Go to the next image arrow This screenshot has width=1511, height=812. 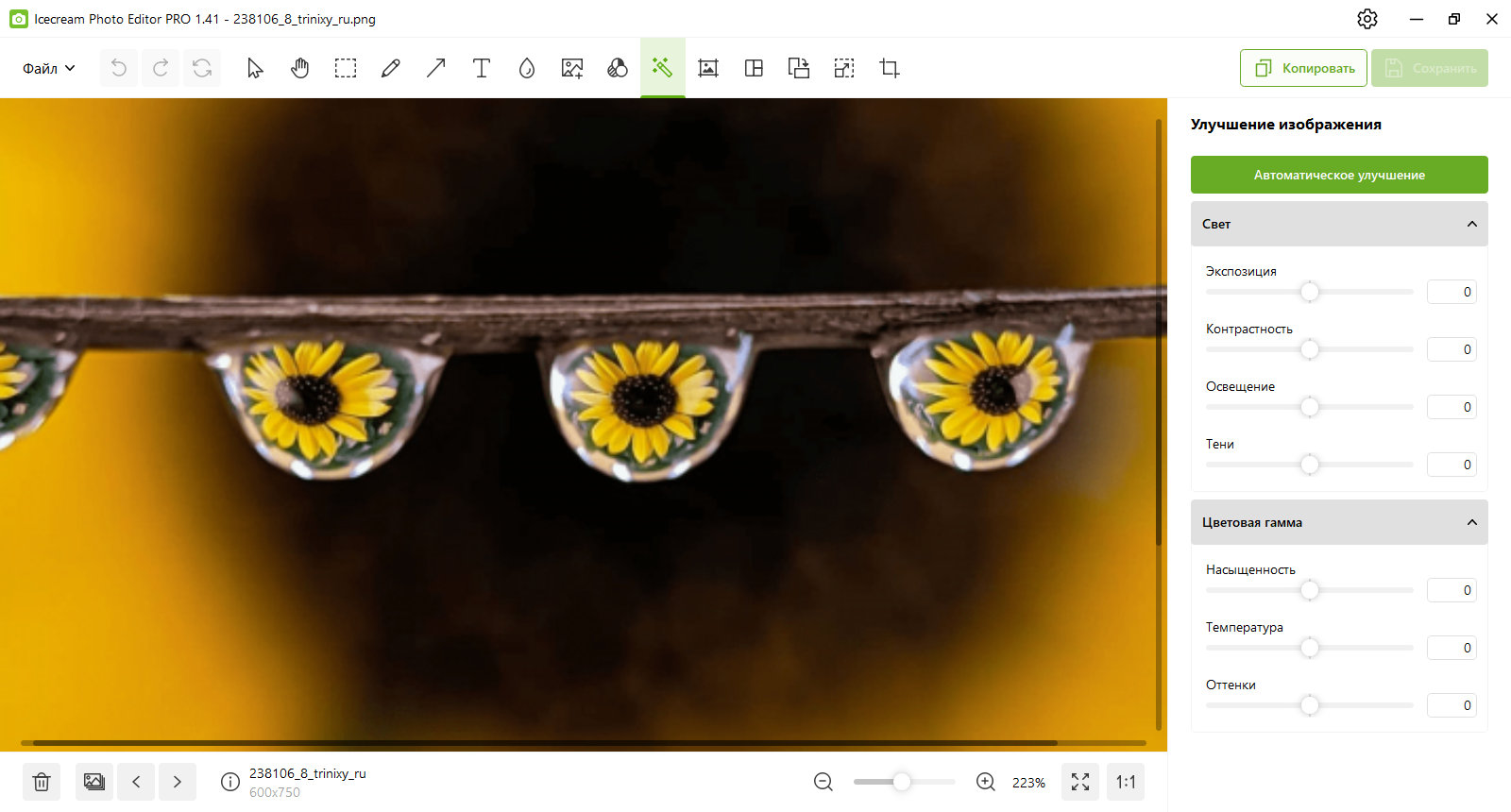pos(178,782)
